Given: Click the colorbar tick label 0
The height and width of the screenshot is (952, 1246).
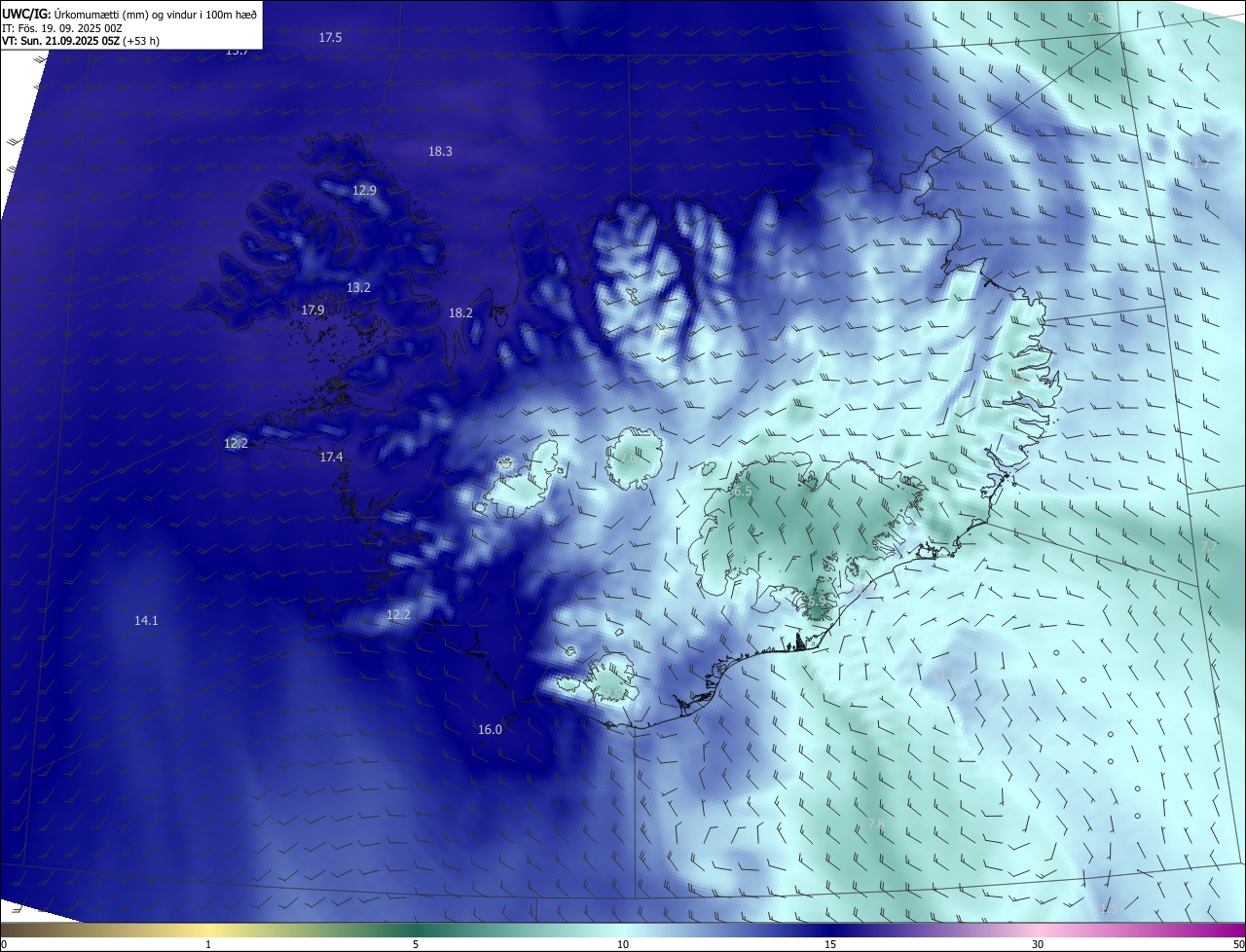Looking at the screenshot, I should point(4,944).
